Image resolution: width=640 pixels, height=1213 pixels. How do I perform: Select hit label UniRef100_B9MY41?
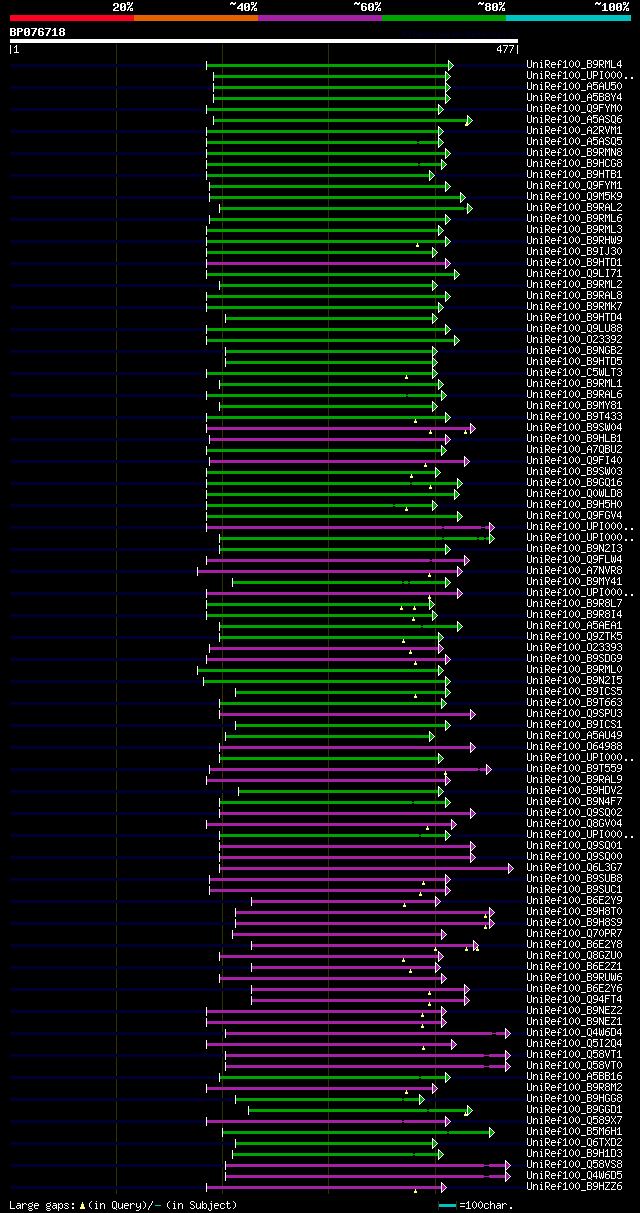point(574,582)
